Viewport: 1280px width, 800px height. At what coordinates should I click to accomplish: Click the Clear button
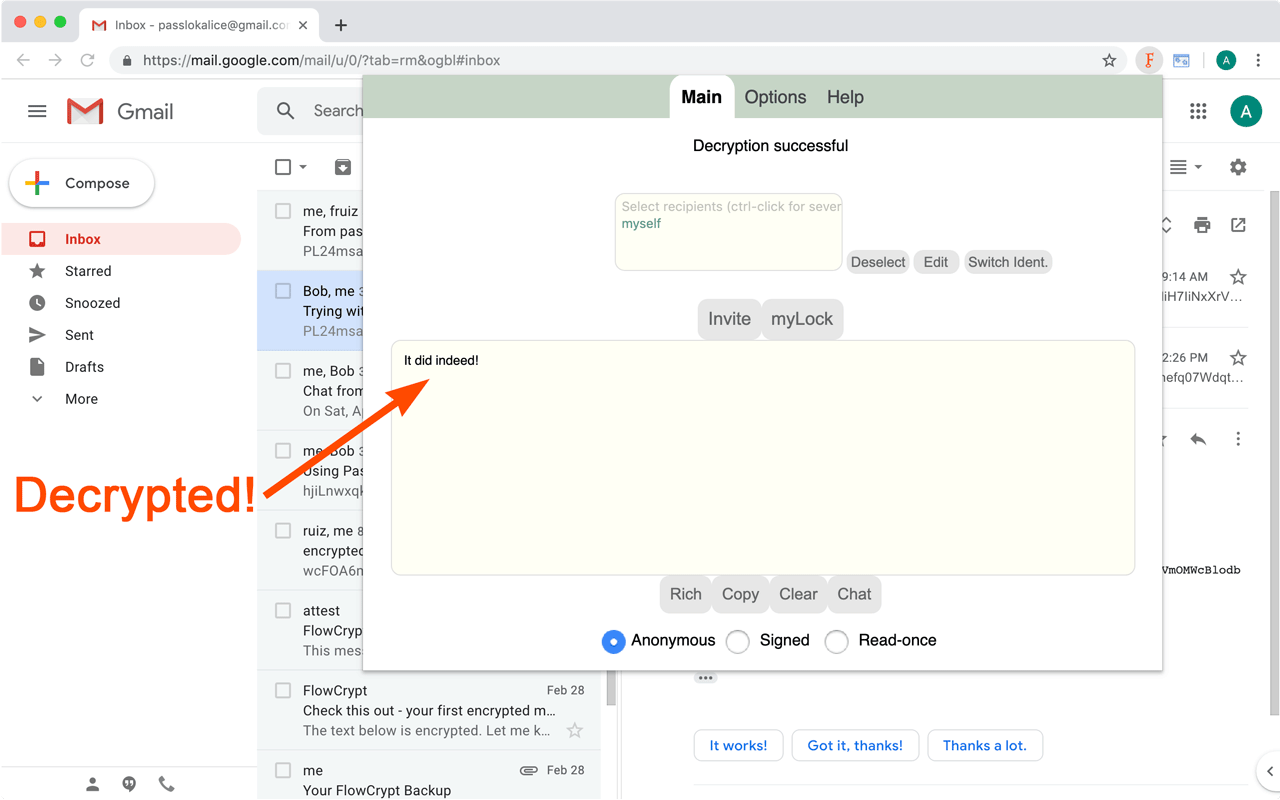[798, 594]
